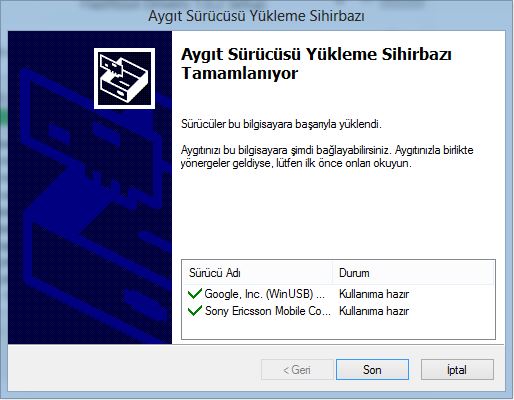Click green checkmark next to Sony Ericsson
The width and height of the screenshot is (514, 400).
[x=195, y=311]
